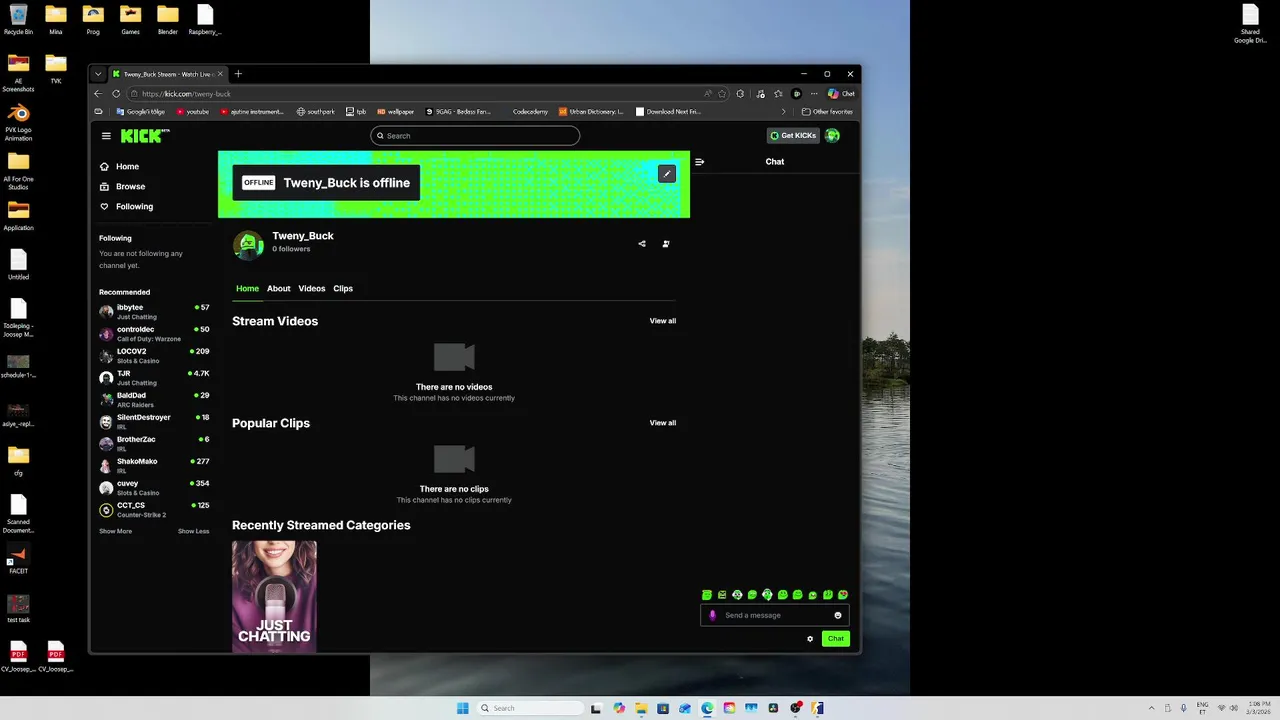1280x720 pixels.
Task: Switch to the Clips channel tab
Action: 343,288
